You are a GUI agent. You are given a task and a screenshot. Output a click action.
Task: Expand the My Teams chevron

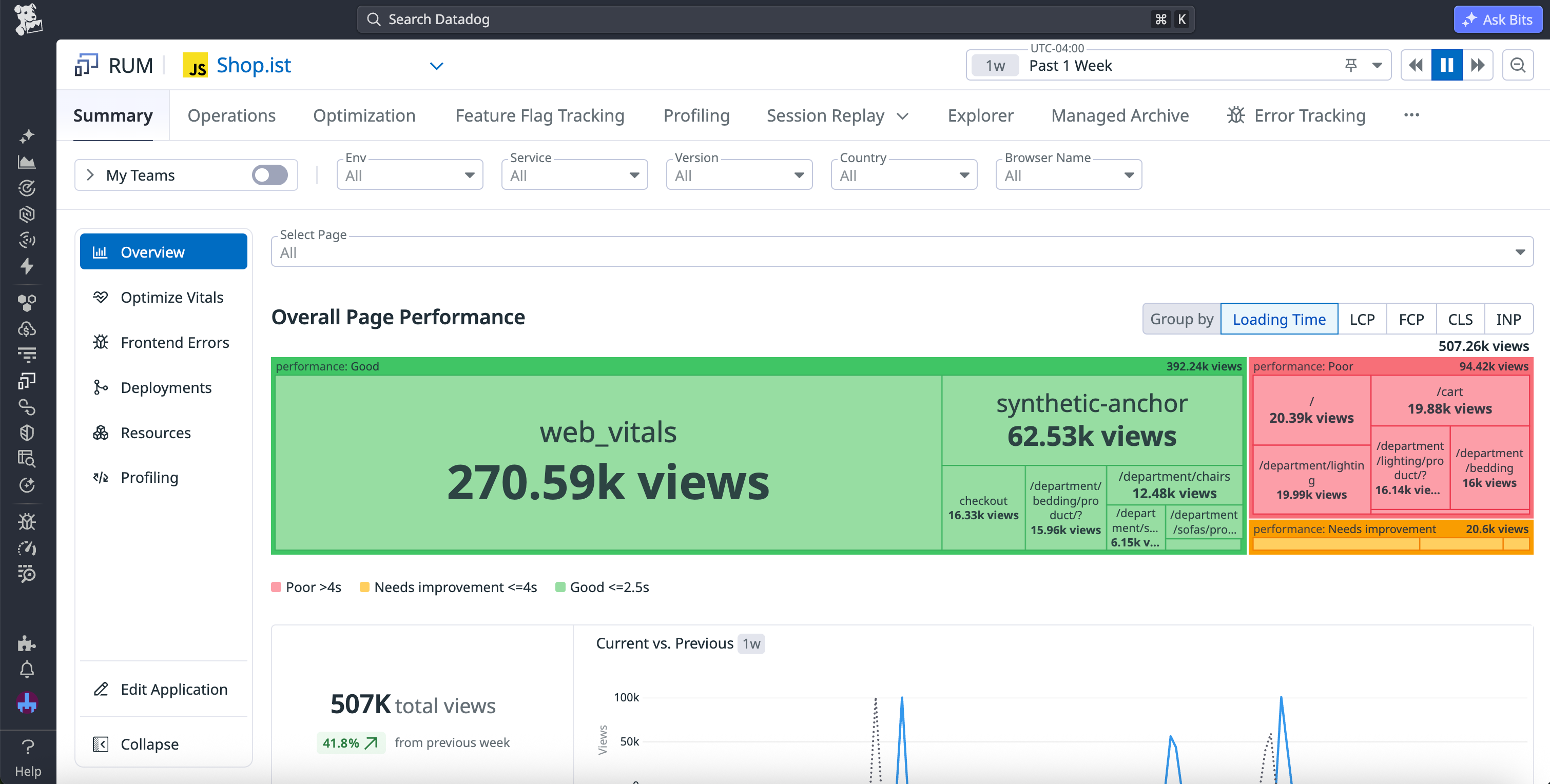90,175
